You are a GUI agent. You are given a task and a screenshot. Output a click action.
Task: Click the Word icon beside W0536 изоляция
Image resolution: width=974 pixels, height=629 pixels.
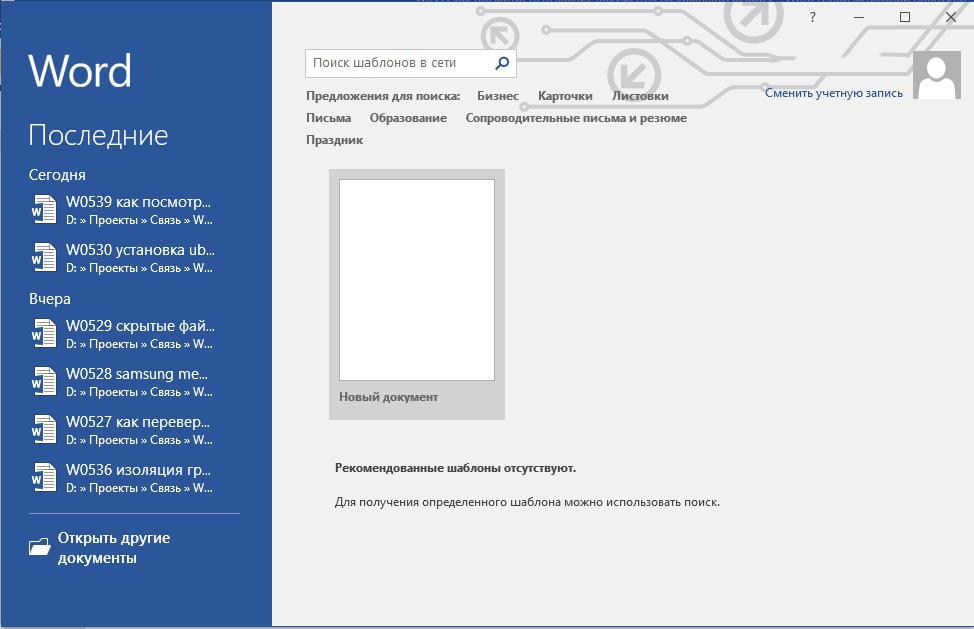[44, 477]
